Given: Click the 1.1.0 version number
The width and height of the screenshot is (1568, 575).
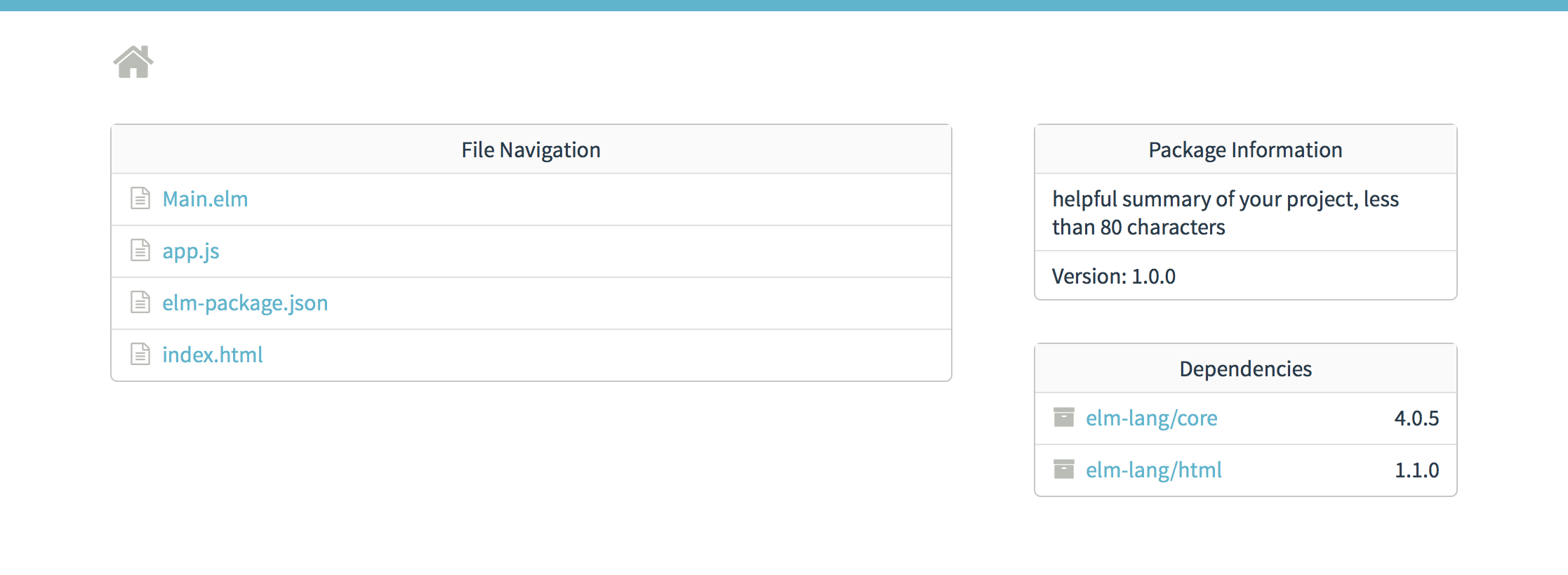Looking at the screenshot, I should pos(1416,470).
